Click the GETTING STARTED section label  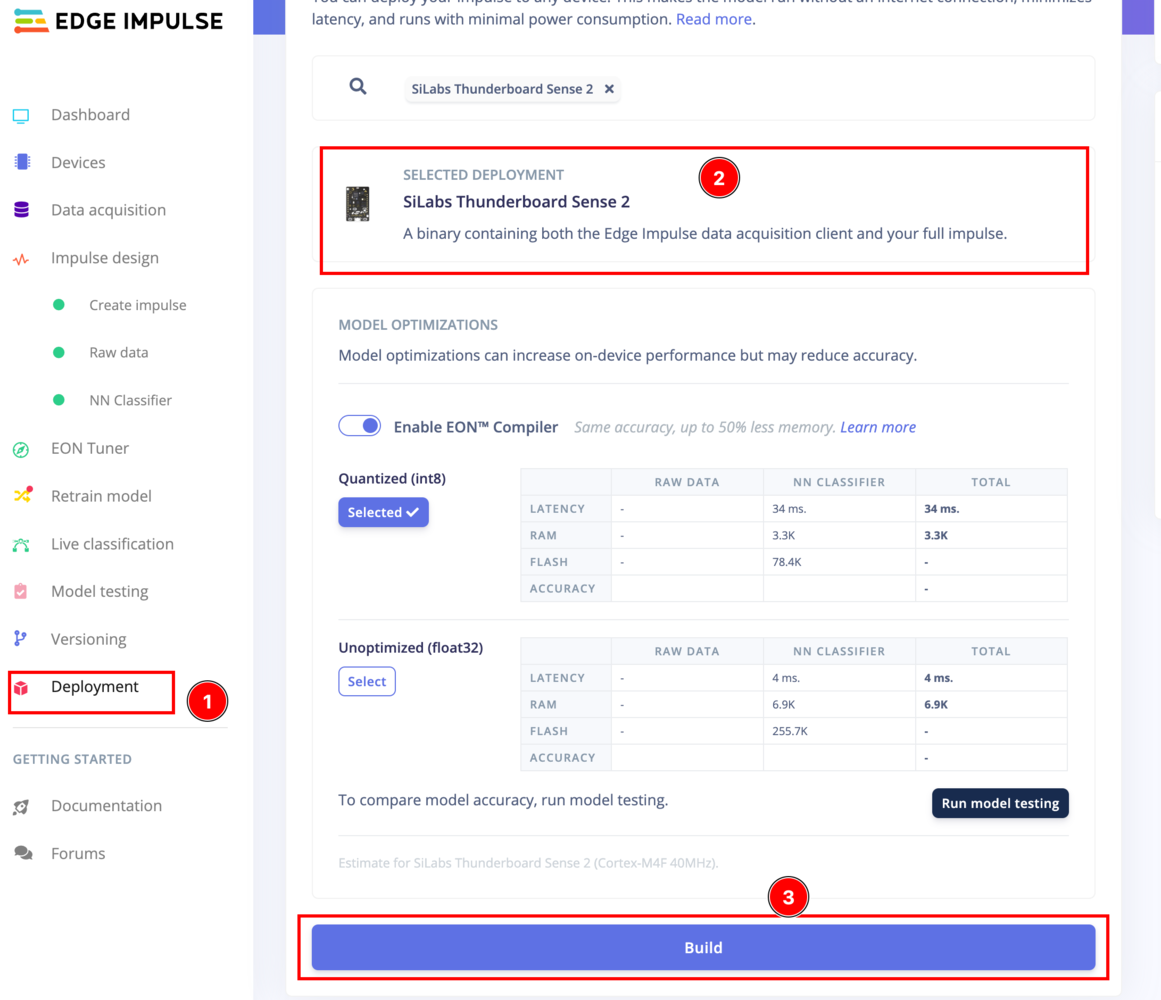[x=72, y=759]
